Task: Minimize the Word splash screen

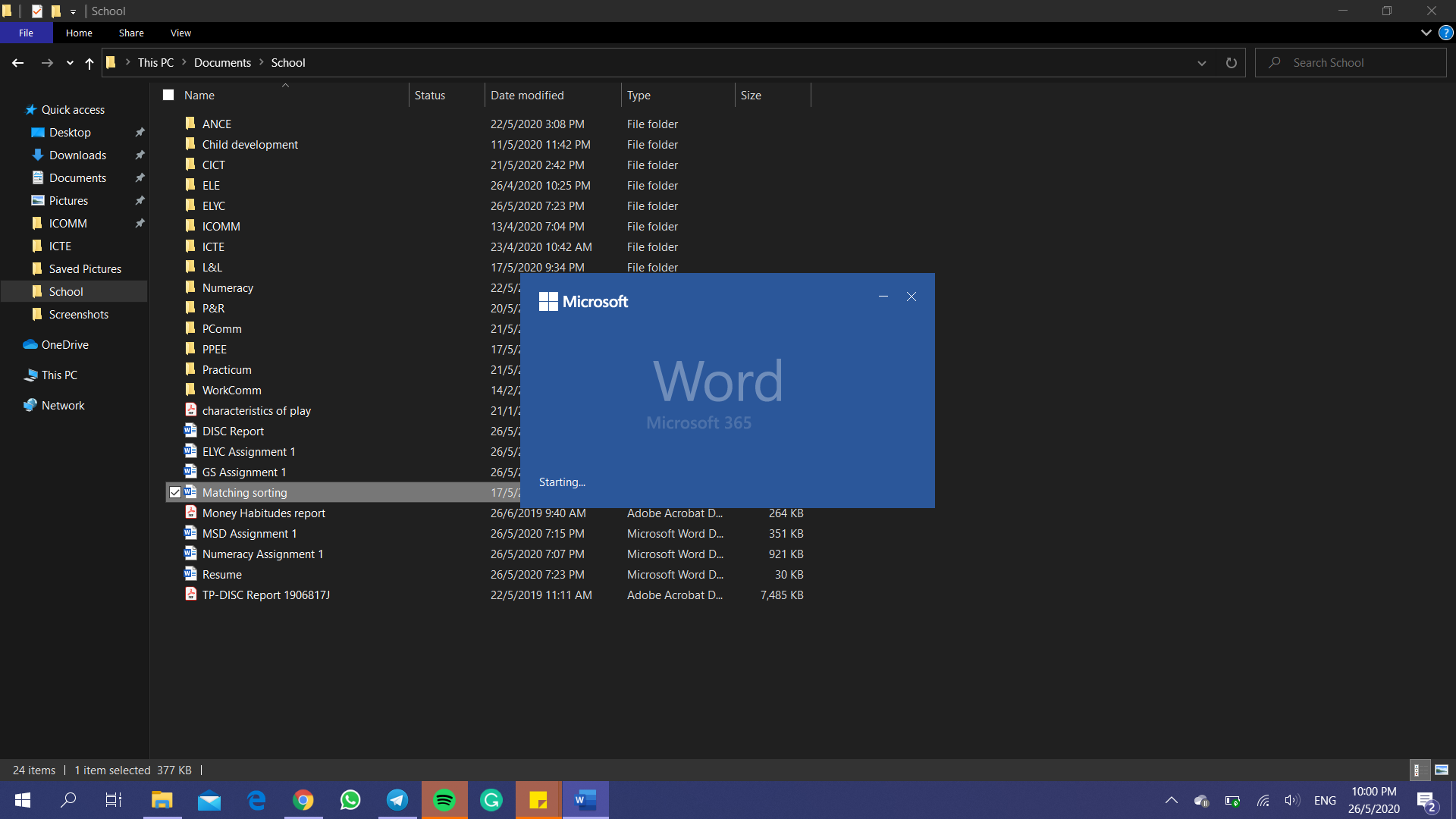Action: pyautogui.click(x=883, y=297)
